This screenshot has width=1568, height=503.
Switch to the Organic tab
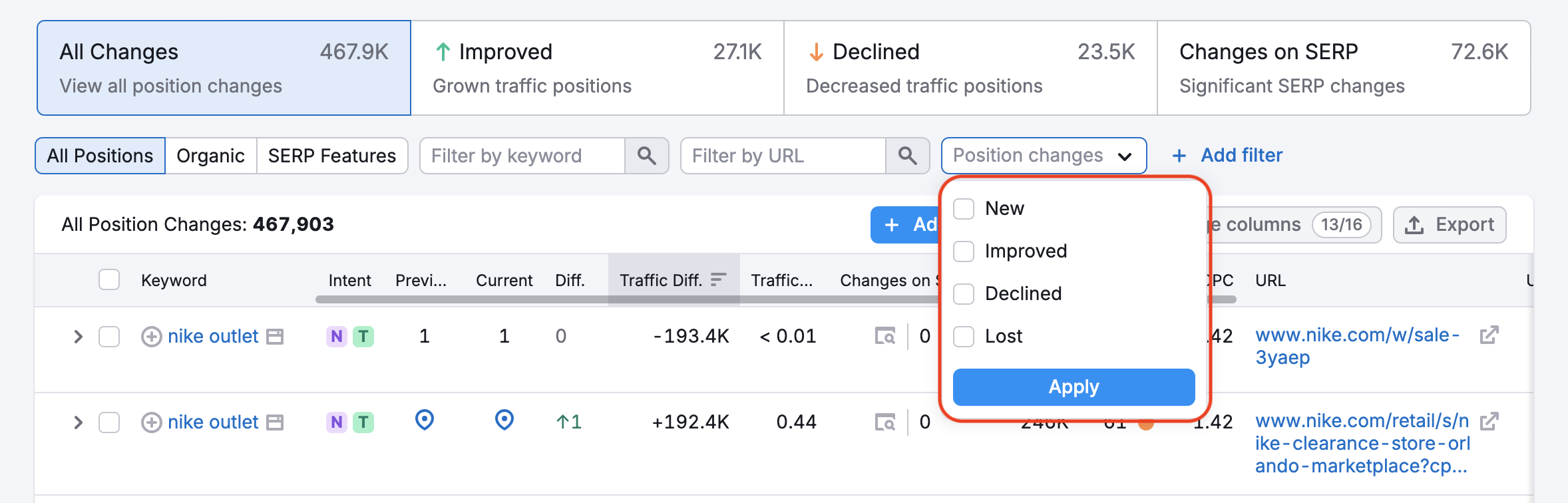point(210,155)
